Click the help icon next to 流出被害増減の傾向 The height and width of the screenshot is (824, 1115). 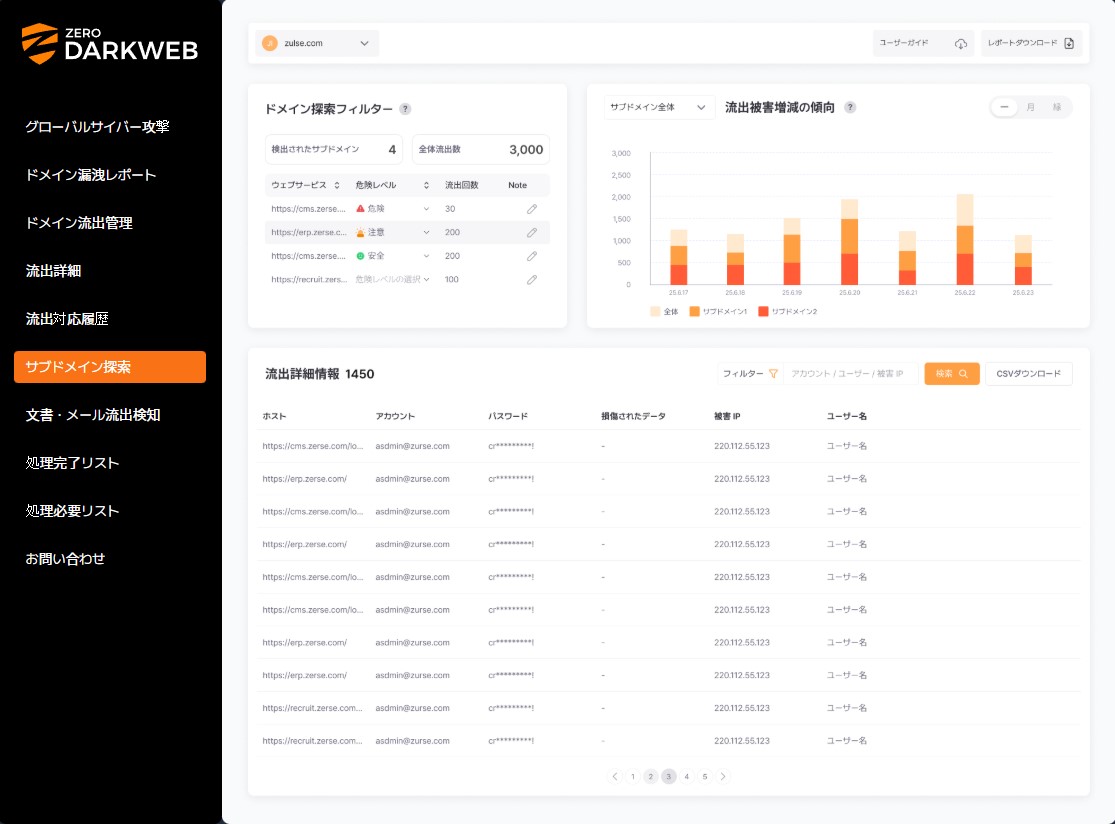(849, 107)
